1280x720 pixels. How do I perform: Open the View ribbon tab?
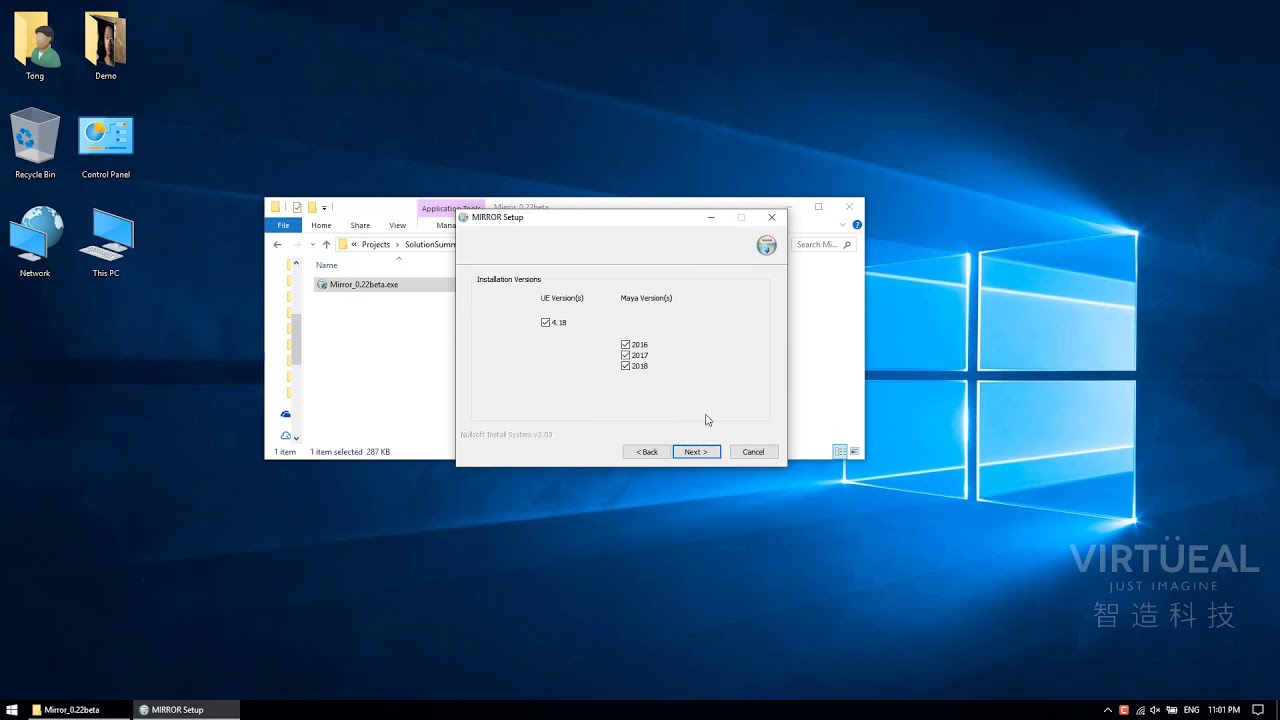tap(398, 225)
